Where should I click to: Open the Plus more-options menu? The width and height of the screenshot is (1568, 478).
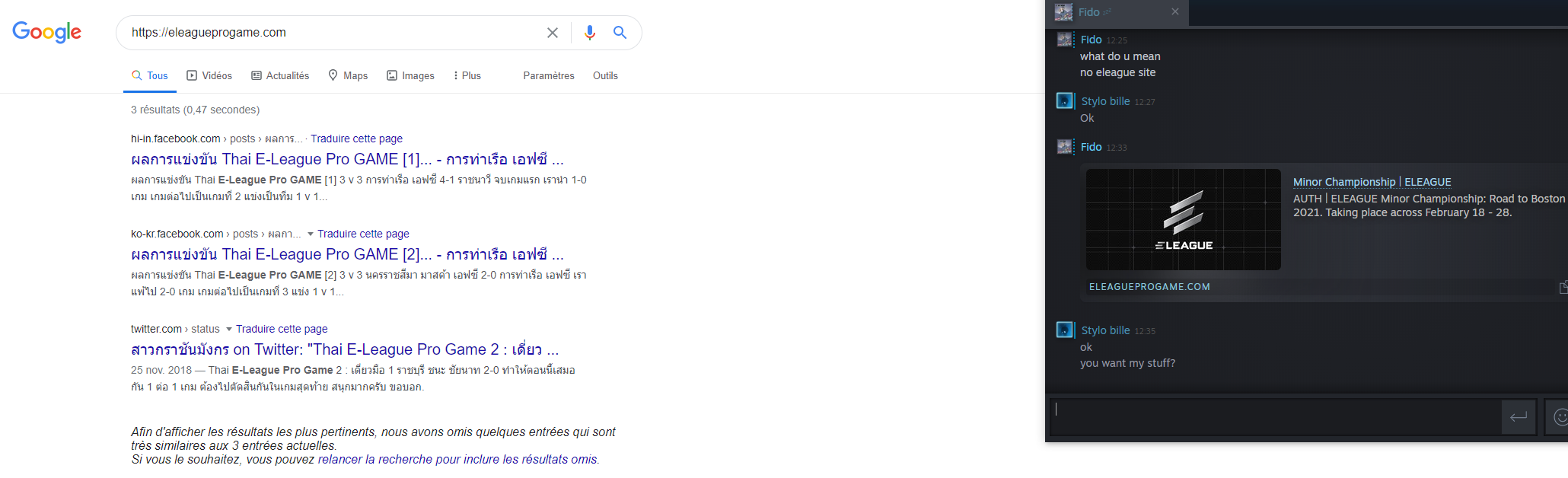[467, 75]
